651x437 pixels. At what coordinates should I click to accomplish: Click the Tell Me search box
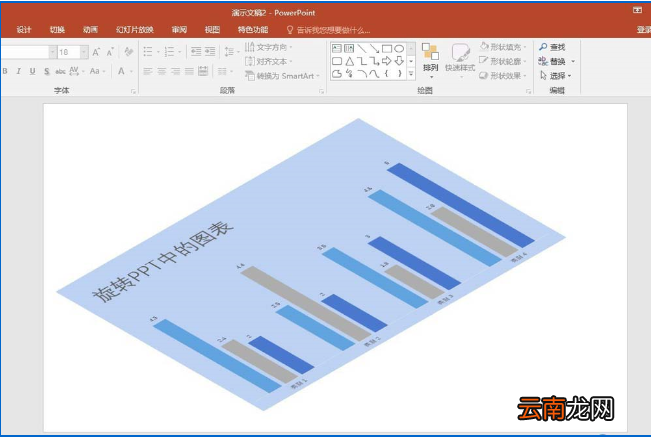(x=328, y=30)
